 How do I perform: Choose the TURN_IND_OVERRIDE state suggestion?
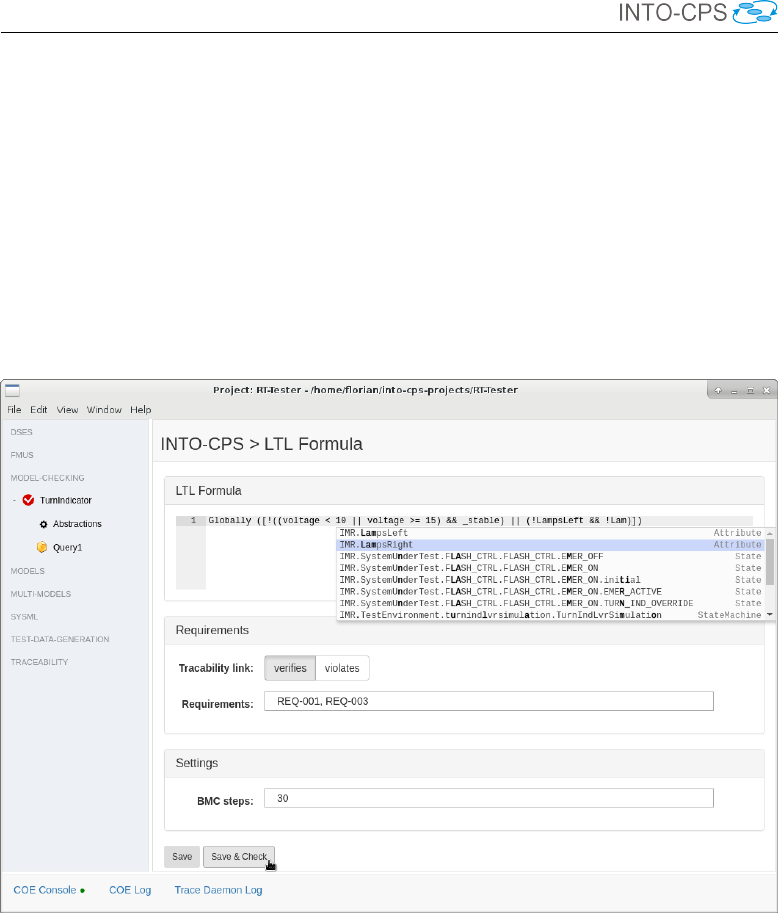coord(551,603)
